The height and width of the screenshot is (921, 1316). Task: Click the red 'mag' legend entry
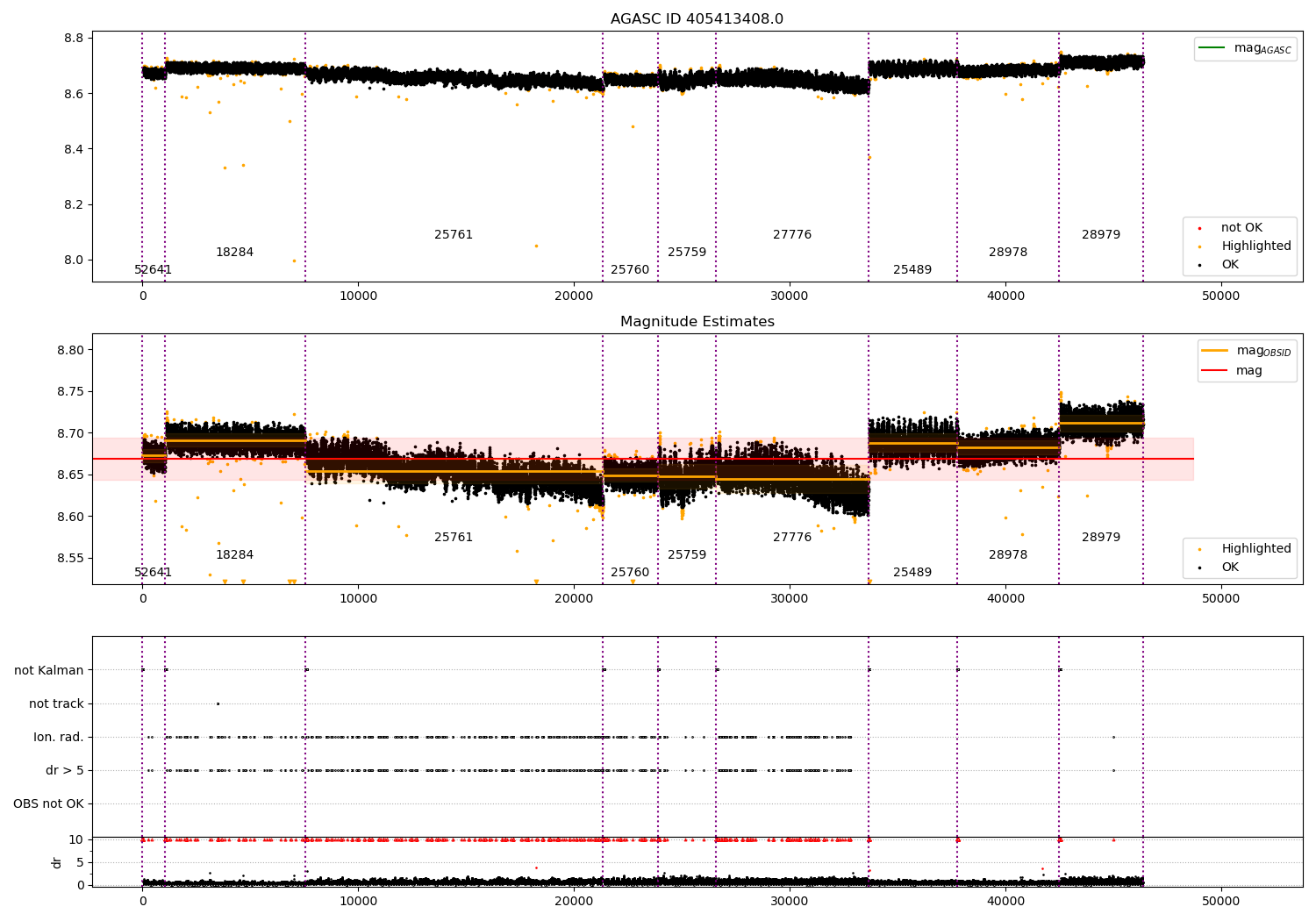(x=1232, y=371)
